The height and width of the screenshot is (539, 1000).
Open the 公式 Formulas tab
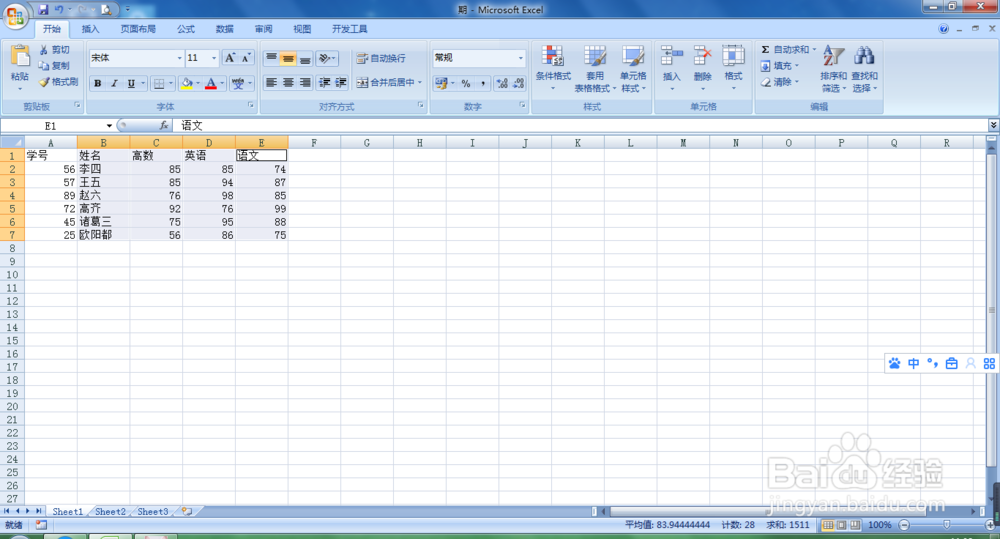(x=186, y=29)
